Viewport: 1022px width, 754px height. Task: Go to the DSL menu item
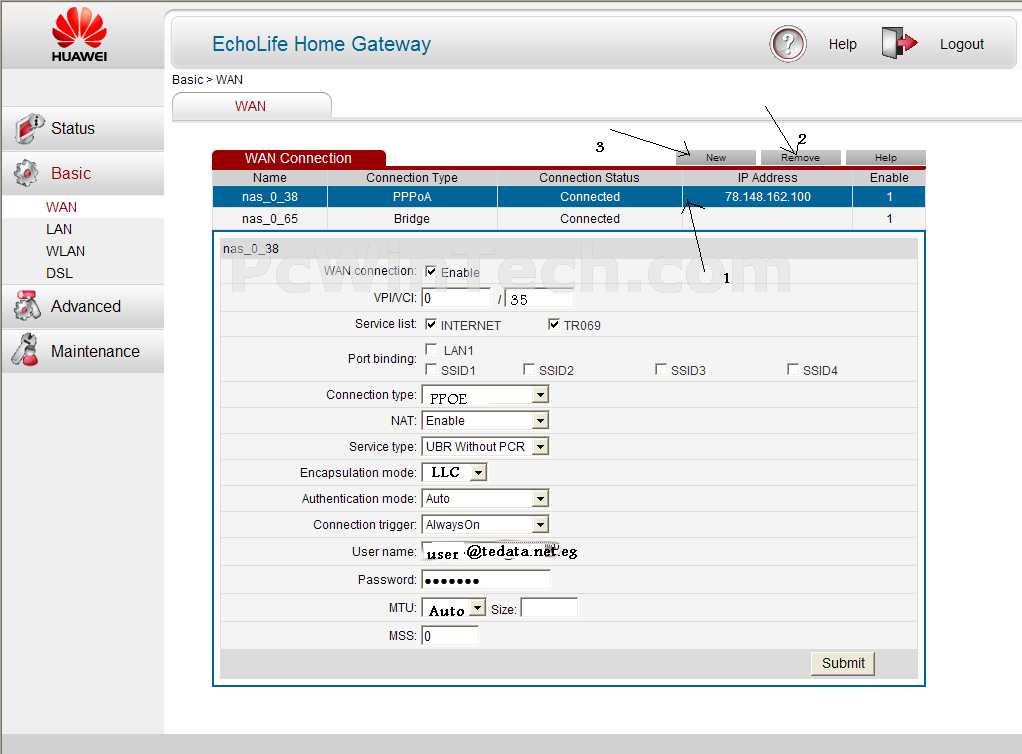[59, 273]
